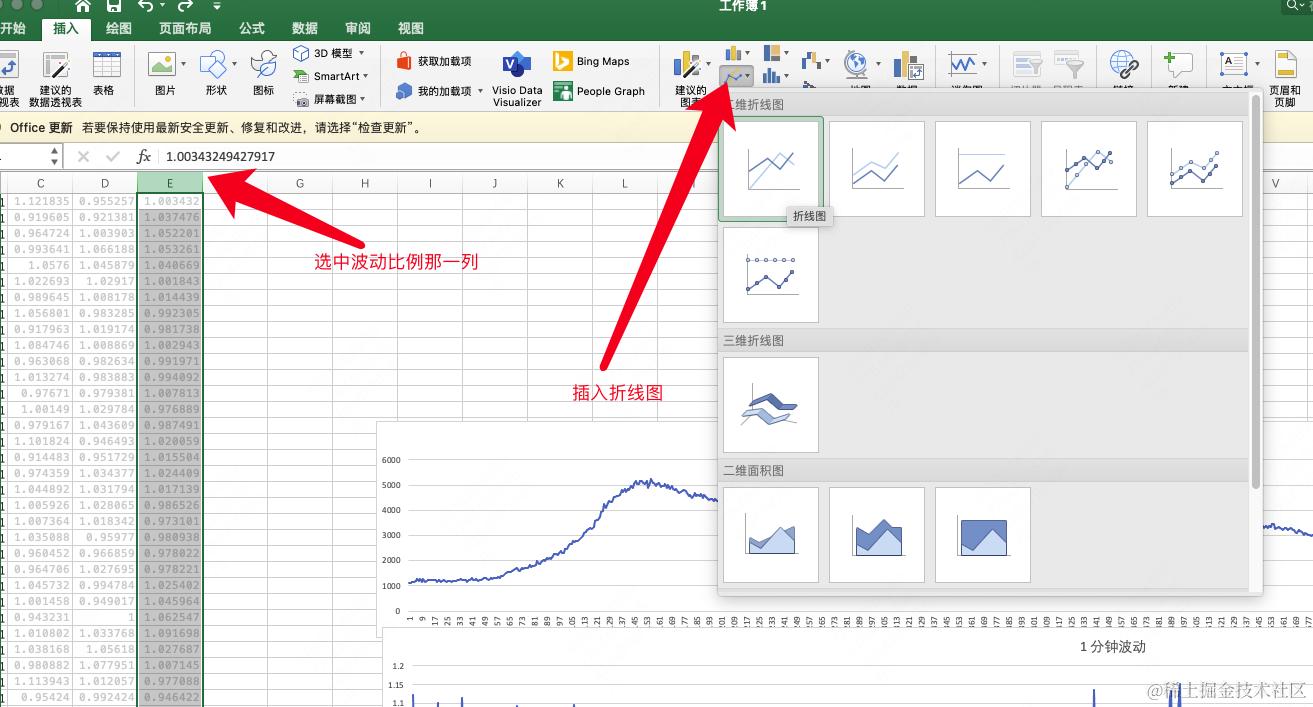Insert a table with the 表格 button
The image size is (1313, 707).
coord(104,74)
